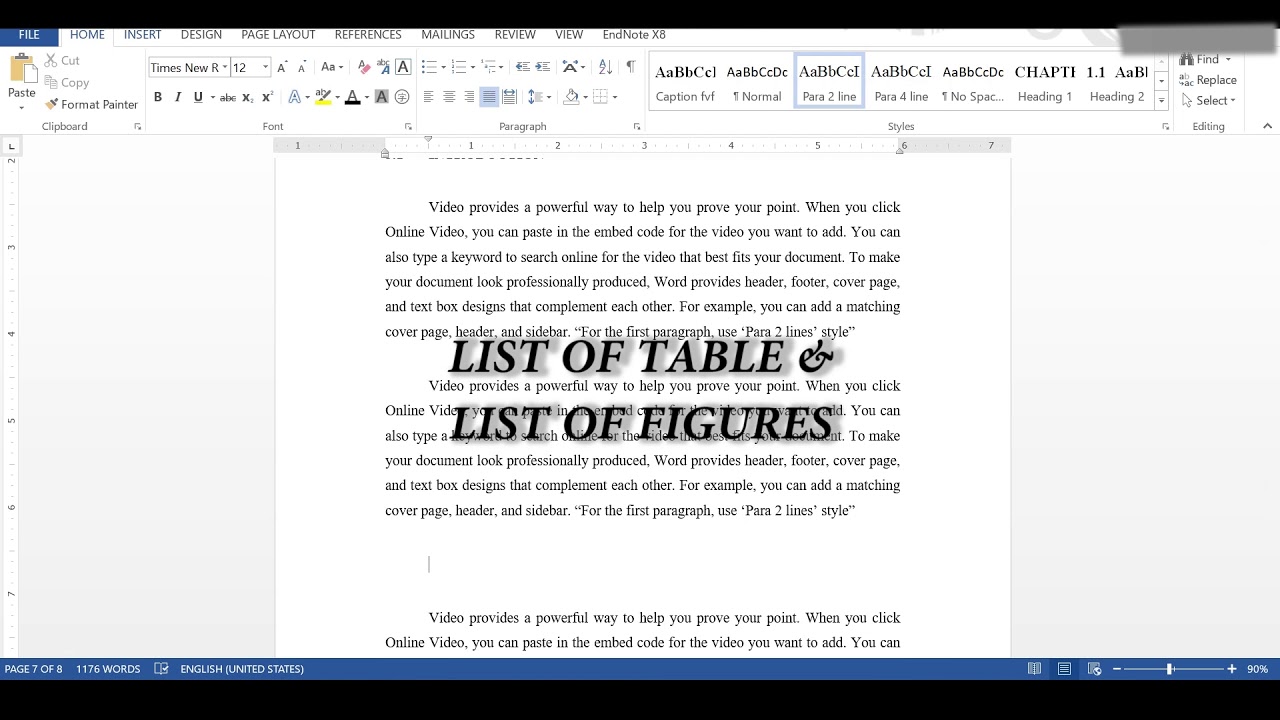Decrease font size with Shrink Font
The height and width of the screenshot is (720, 1280).
[301, 67]
